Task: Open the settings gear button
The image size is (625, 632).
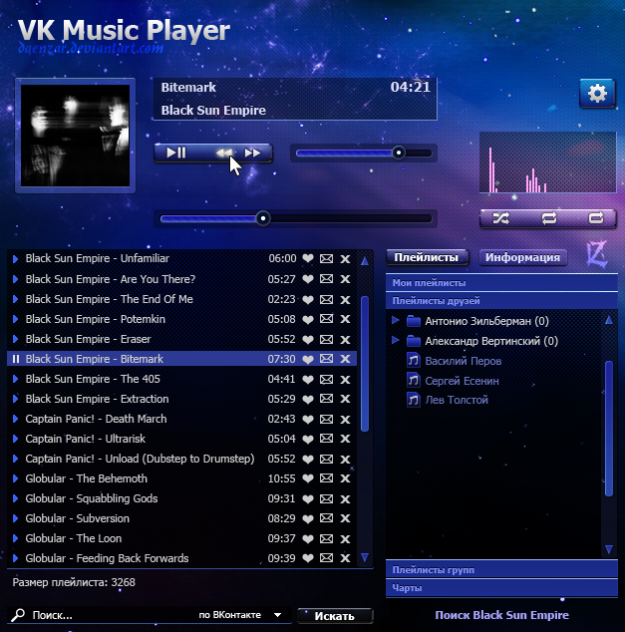Action: pos(597,94)
